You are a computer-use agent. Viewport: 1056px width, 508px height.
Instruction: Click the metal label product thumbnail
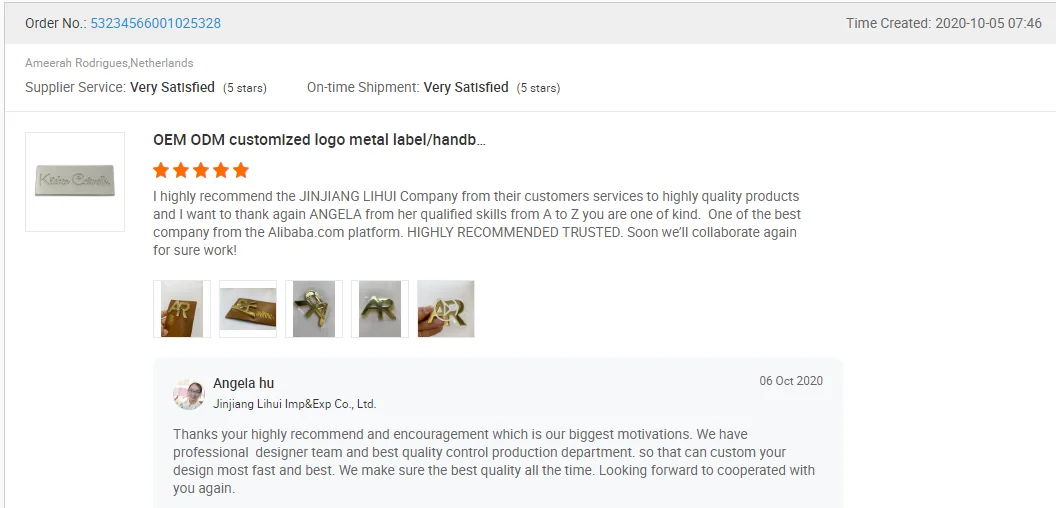tap(75, 182)
